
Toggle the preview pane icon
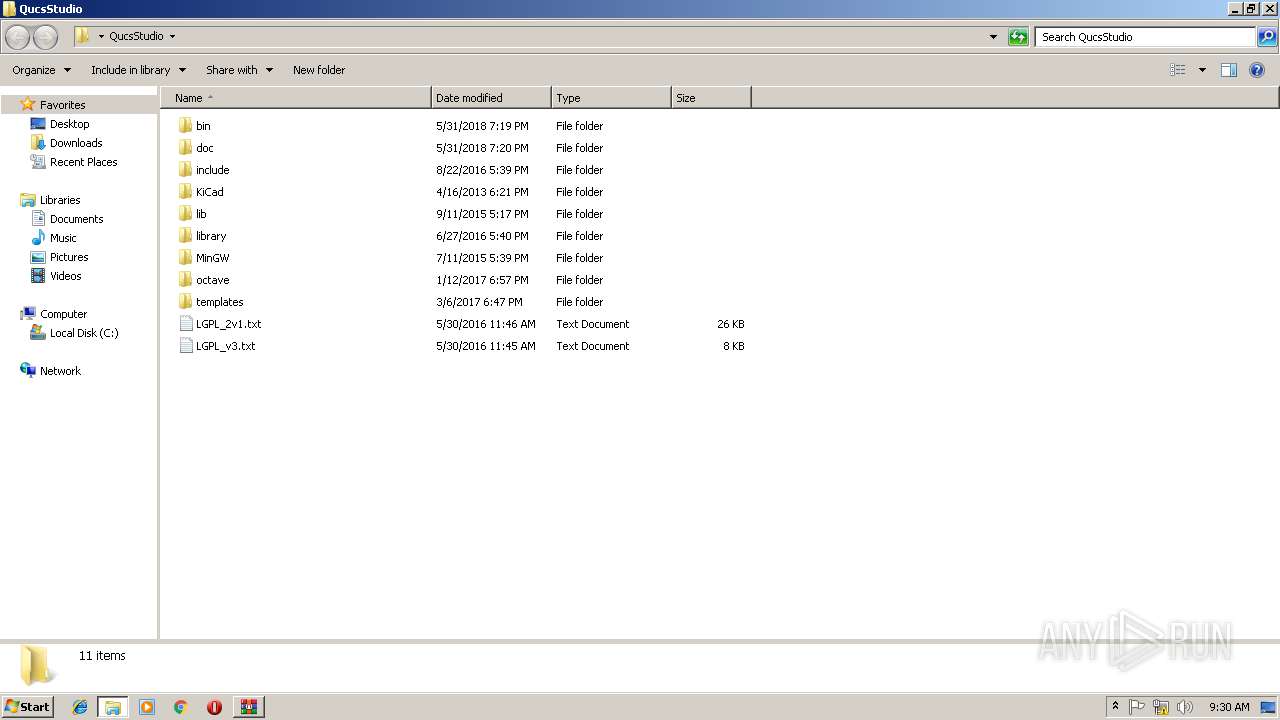[1229, 70]
